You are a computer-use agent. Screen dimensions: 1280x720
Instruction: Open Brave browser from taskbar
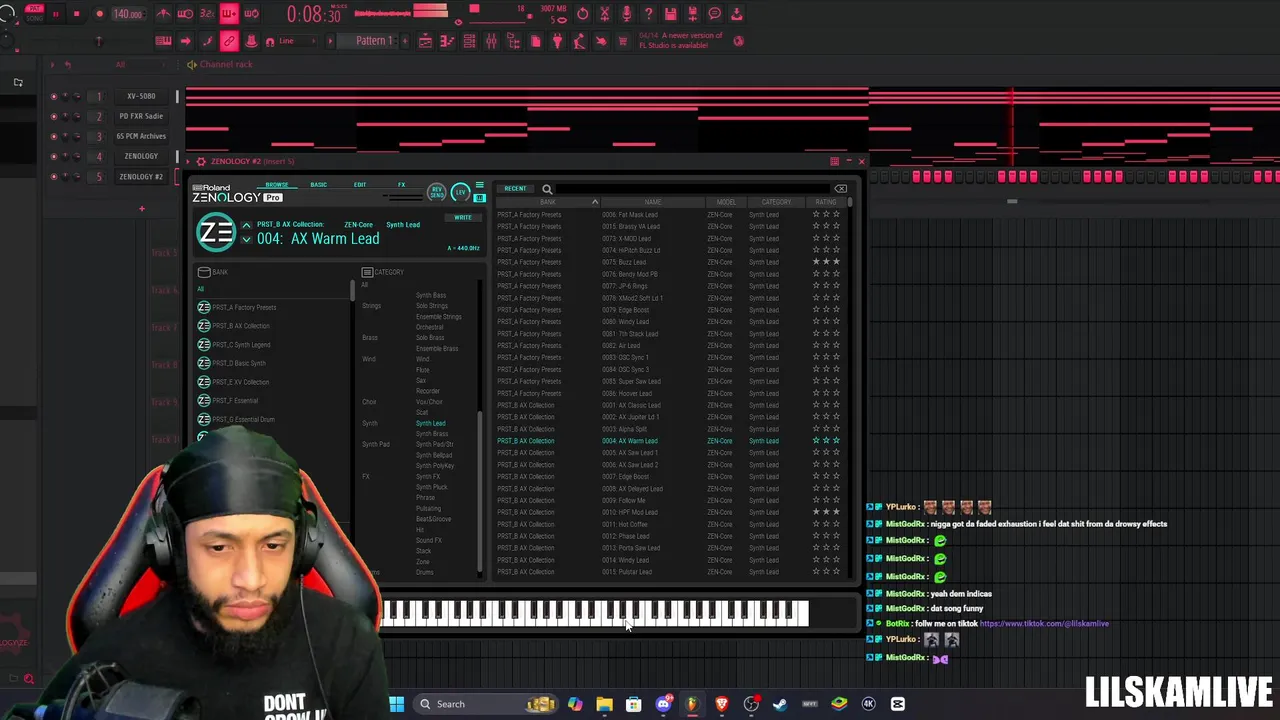[721, 704]
